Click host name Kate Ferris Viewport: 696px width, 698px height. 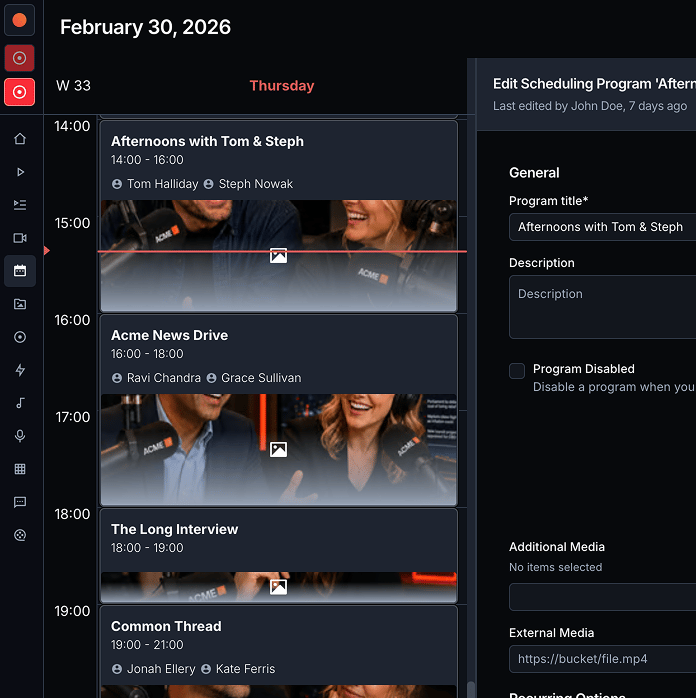[x=246, y=669]
